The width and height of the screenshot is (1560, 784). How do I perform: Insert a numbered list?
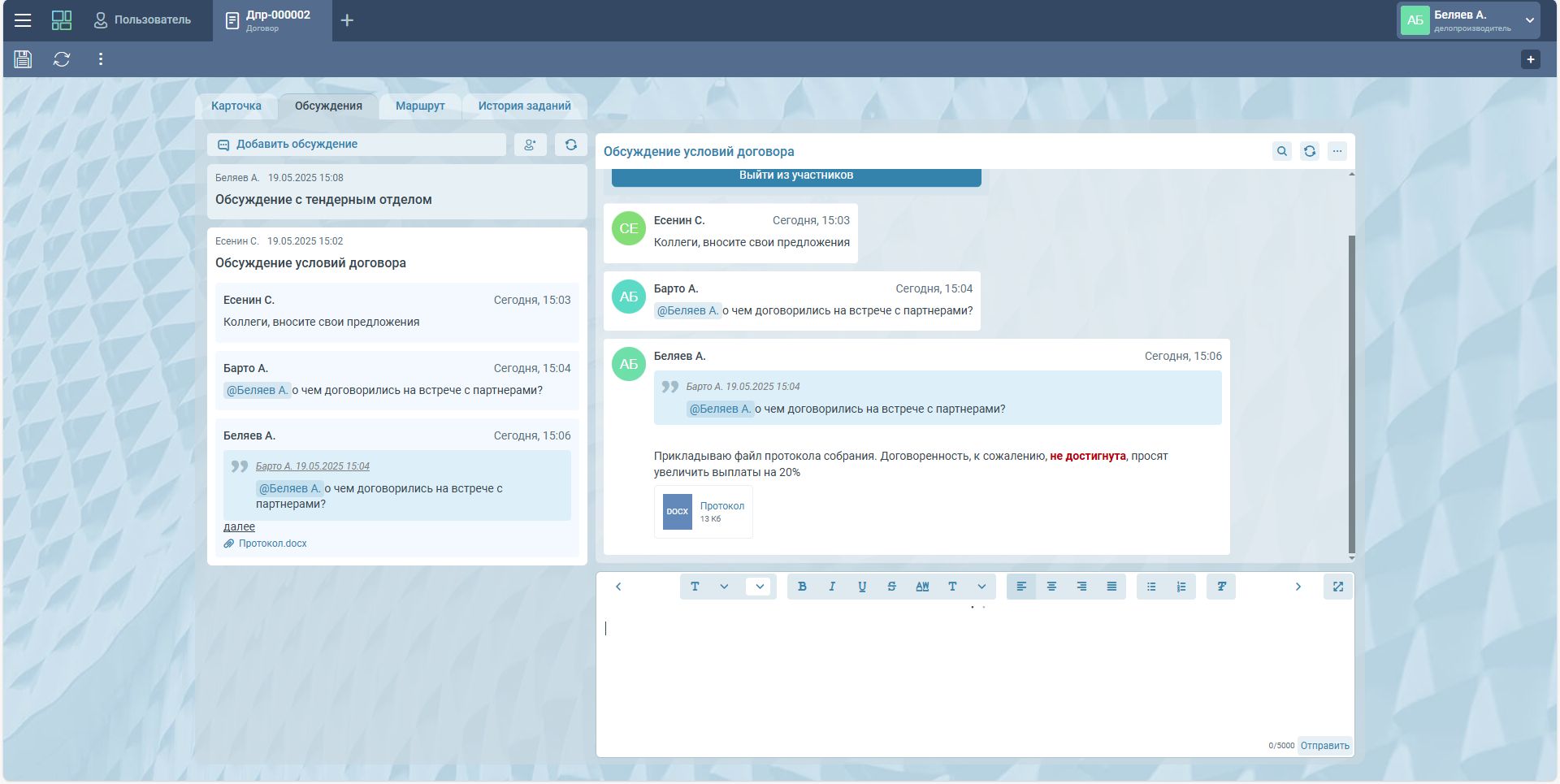pyautogui.click(x=1181, y=587)
